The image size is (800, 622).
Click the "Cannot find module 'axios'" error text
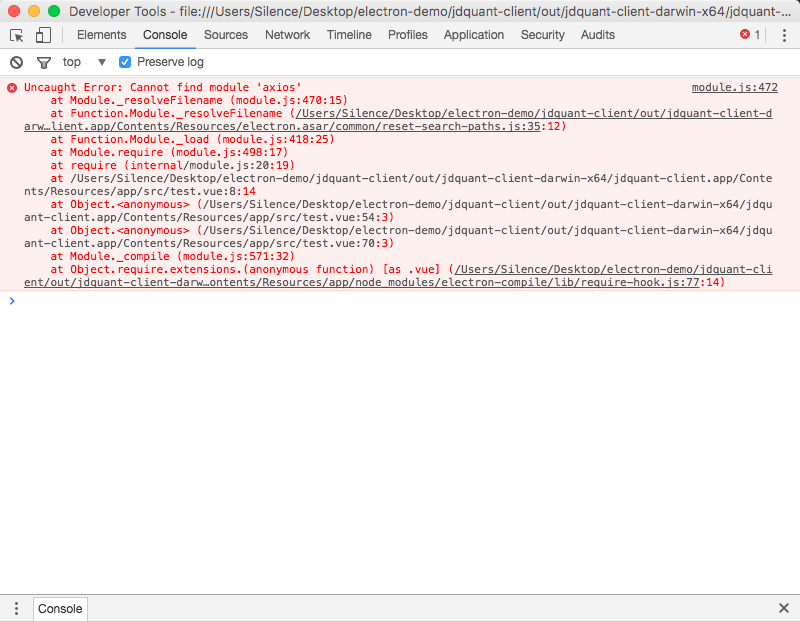click(215, 87)
